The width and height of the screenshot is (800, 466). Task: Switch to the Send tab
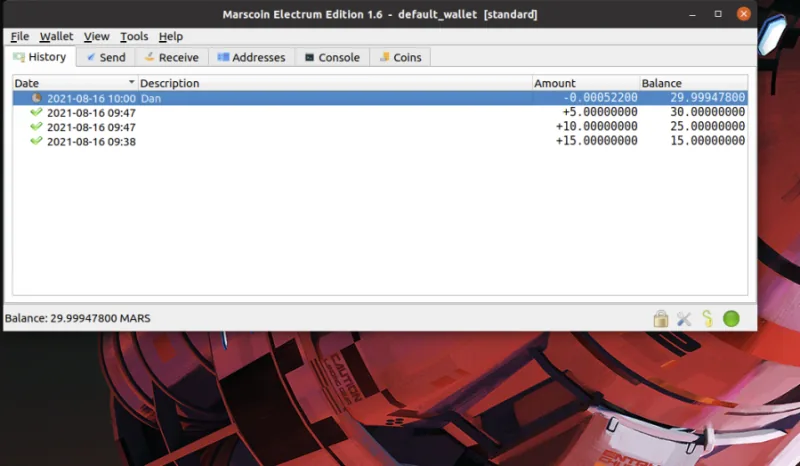104,57
